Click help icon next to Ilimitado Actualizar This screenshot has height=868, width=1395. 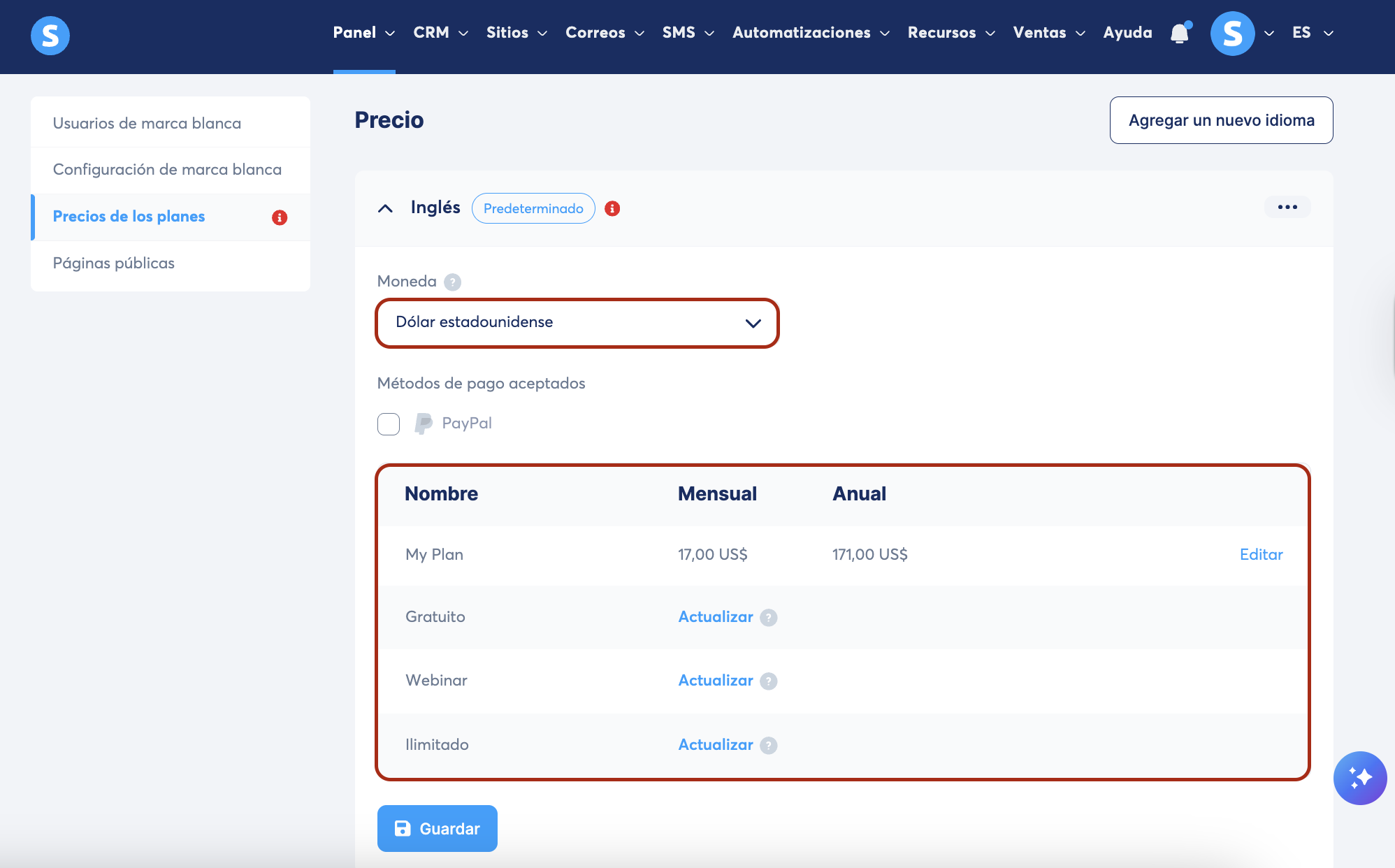[769, 746]
